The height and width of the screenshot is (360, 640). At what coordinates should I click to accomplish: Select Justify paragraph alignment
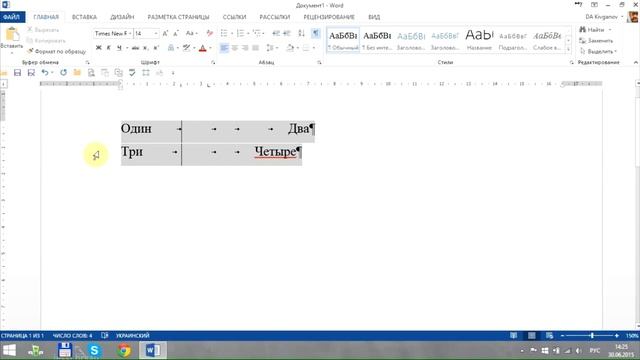[x=256, y=48]
